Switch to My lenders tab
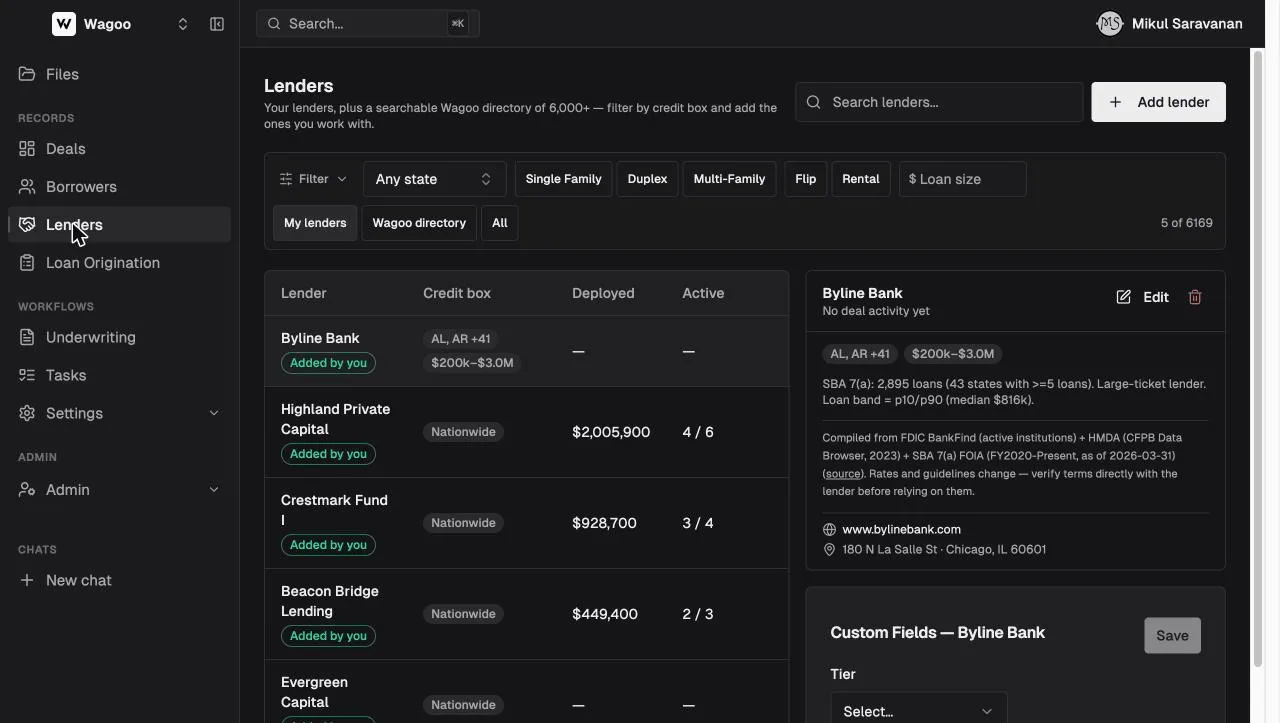Viewport: 1280px width, 723px height. click(x=315, y=223)
